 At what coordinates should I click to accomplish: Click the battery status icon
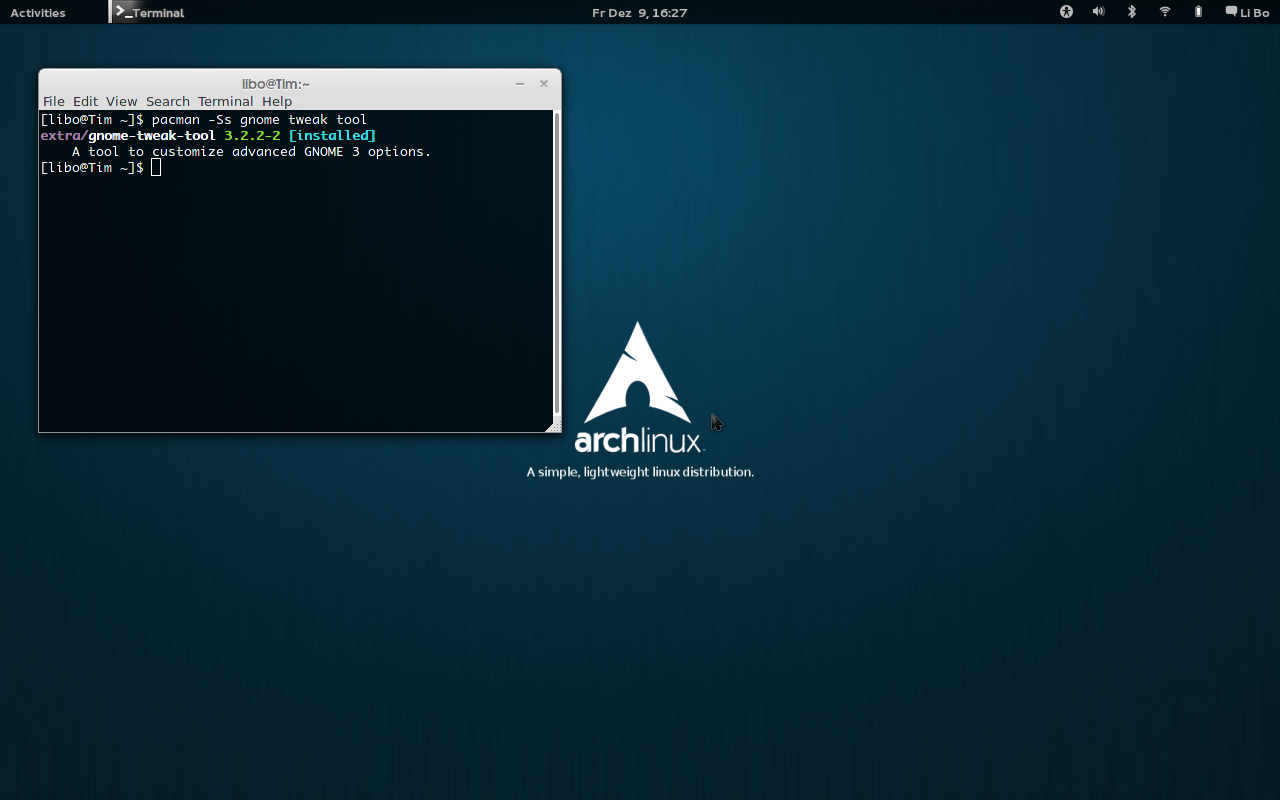[1198, 12]
